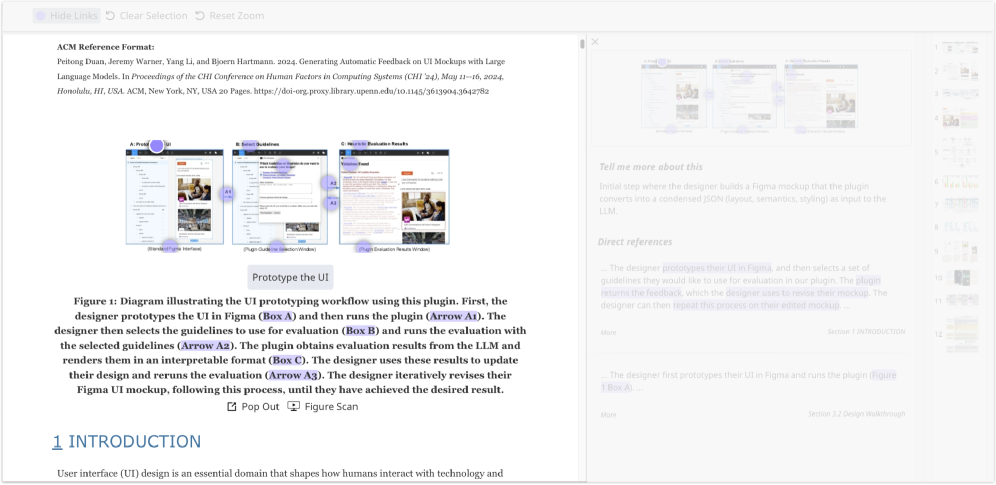Open page 4 thumbnail in sidebar
996x485 pixels.
click(x=955, y=118)
